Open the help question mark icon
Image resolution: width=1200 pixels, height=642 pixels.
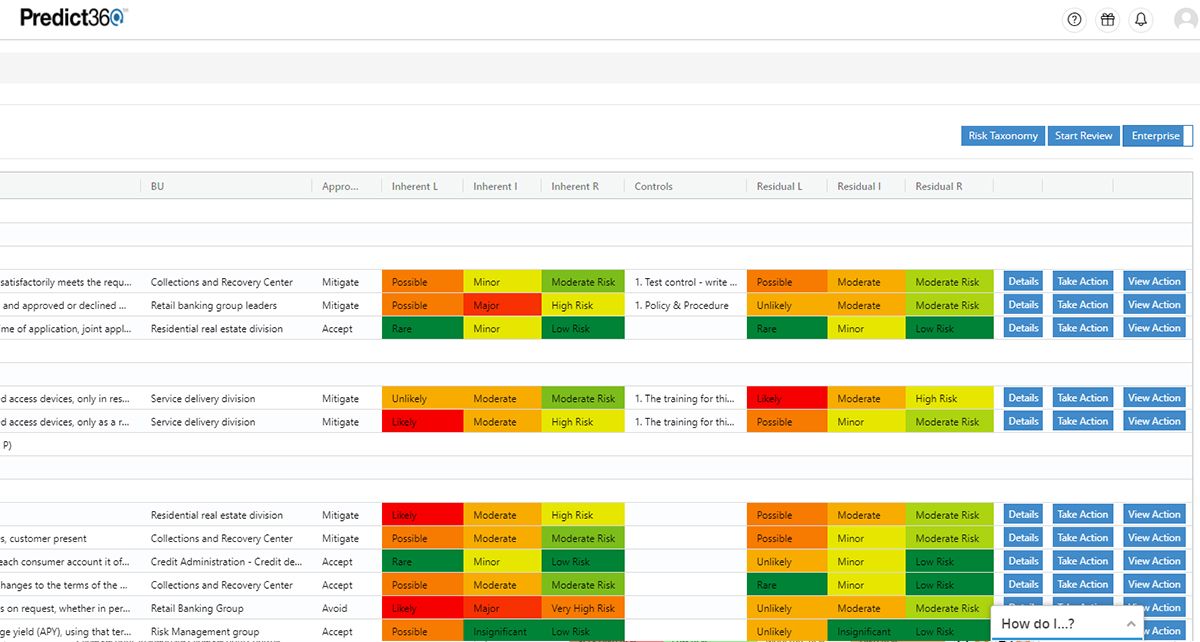tap(1074, 20)
